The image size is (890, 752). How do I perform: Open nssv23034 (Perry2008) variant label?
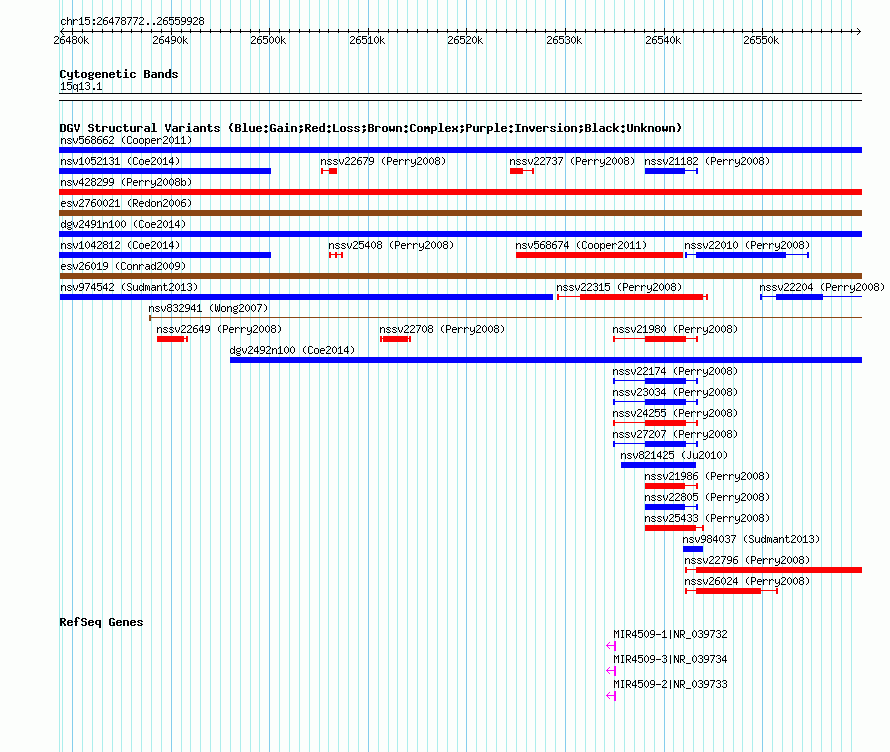coord(675,392)
